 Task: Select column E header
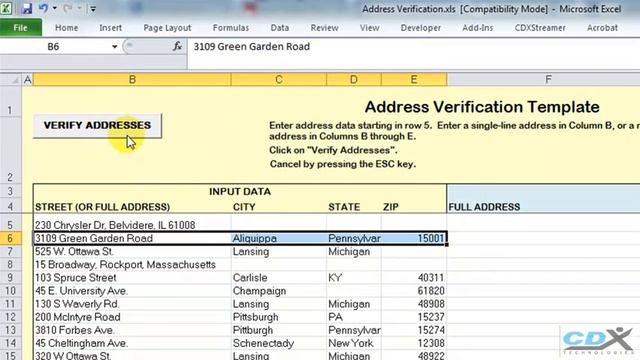pyautogui.click(x=414, y=79)
